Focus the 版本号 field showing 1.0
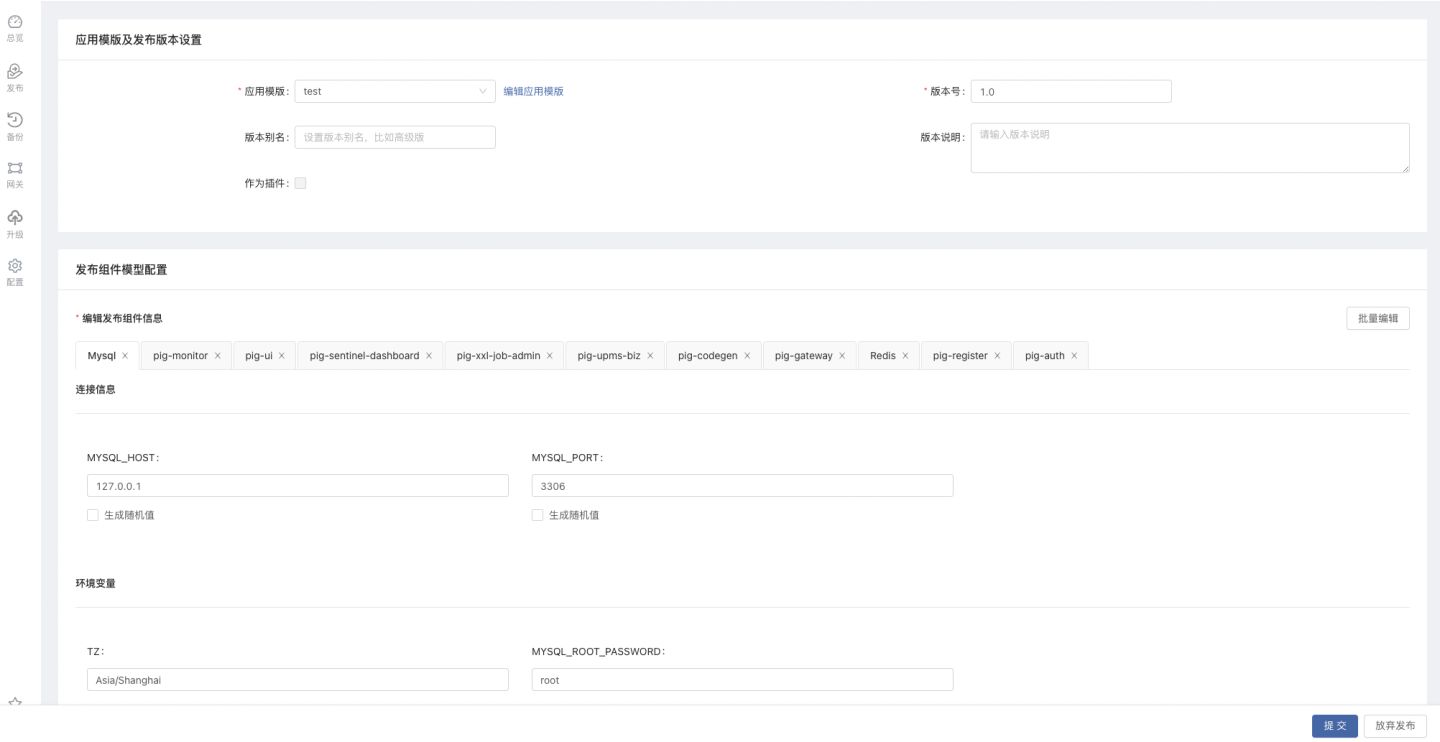1440x742 pixels. tap(1071, 91)
